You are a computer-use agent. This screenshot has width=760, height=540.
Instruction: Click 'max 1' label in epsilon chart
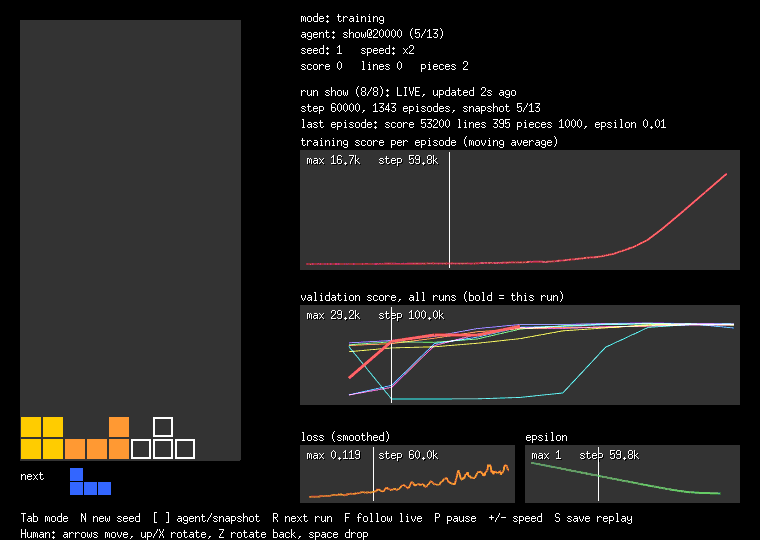[546, 456]
